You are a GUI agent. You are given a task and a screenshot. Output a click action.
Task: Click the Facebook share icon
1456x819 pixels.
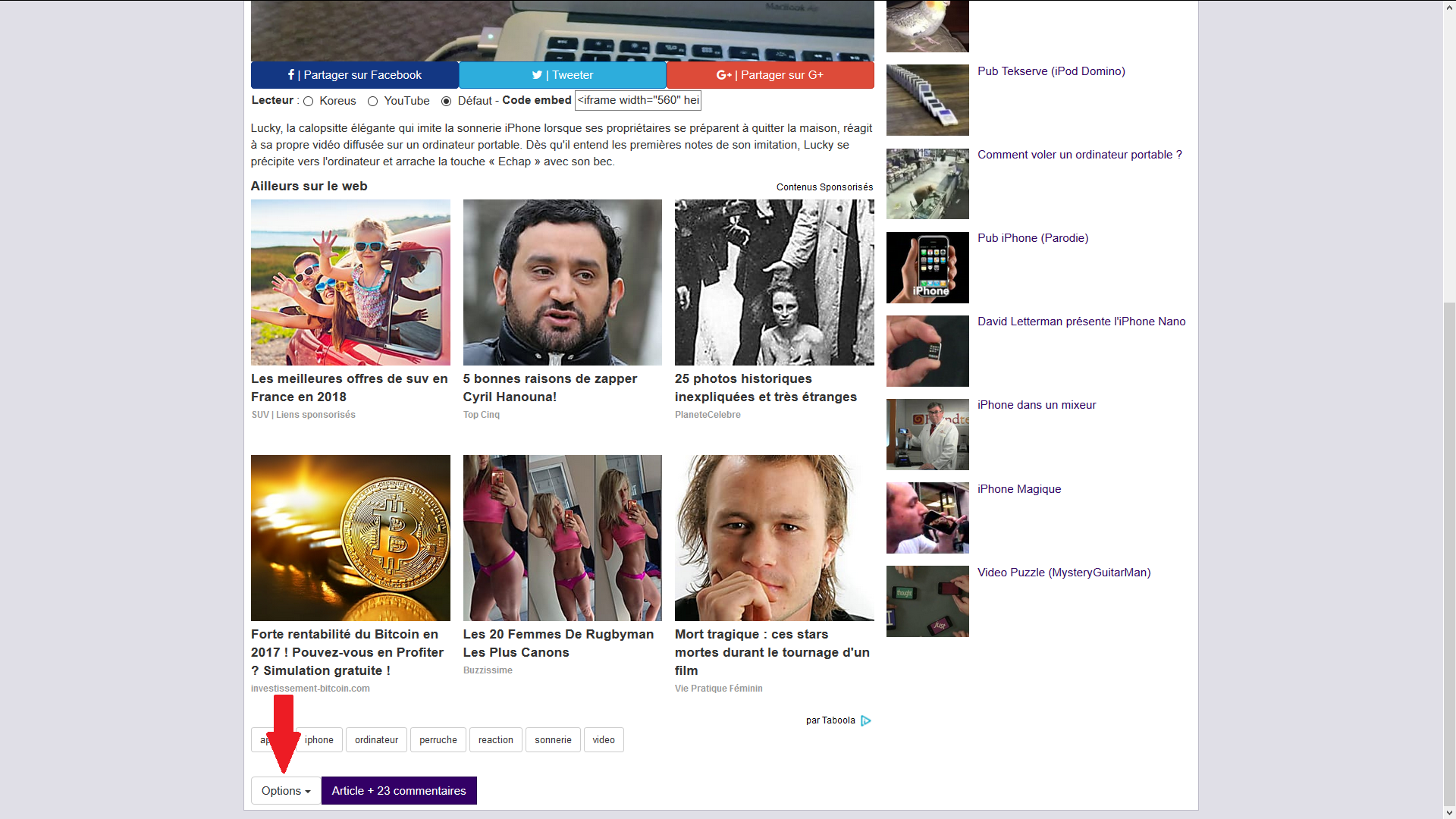290,74
